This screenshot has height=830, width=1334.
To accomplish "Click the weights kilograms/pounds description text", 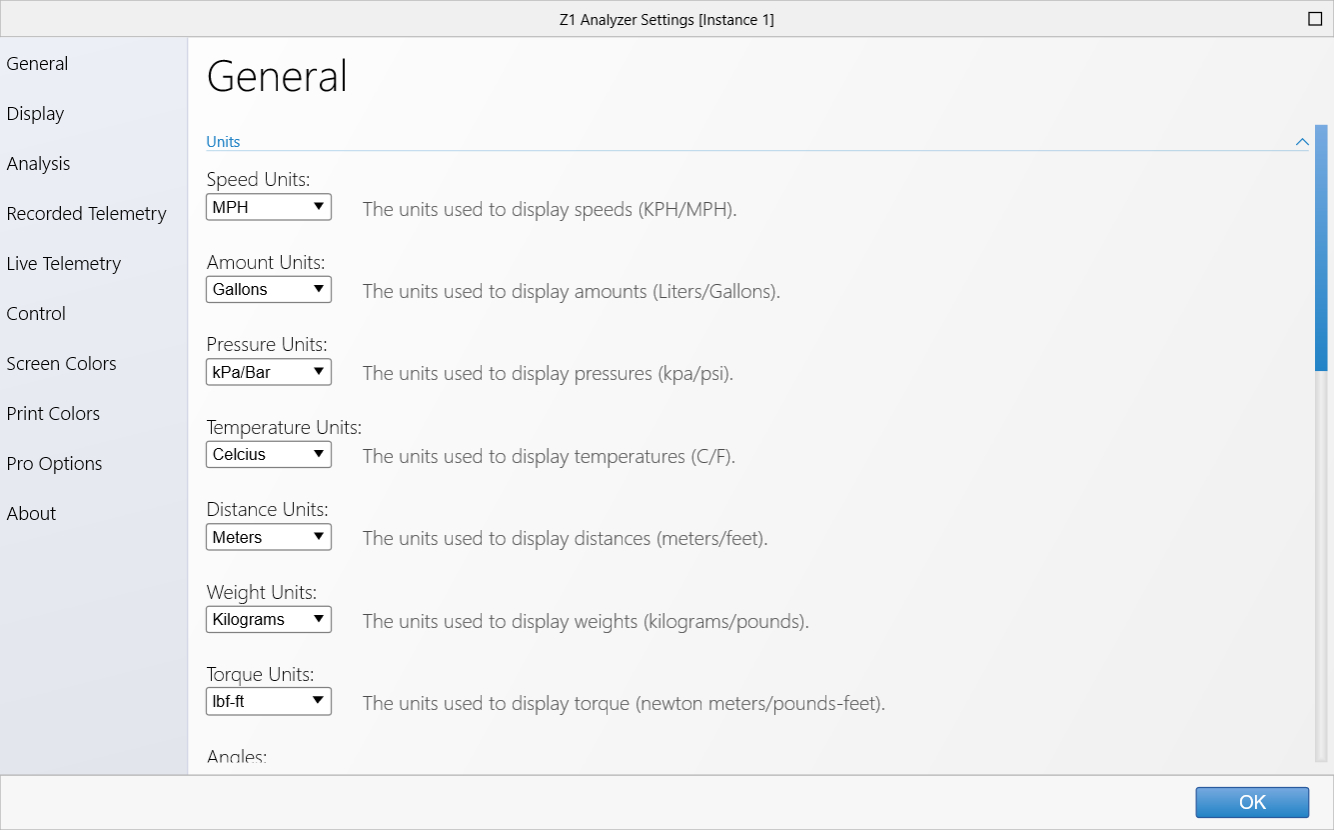I will (x=585, y=622).
